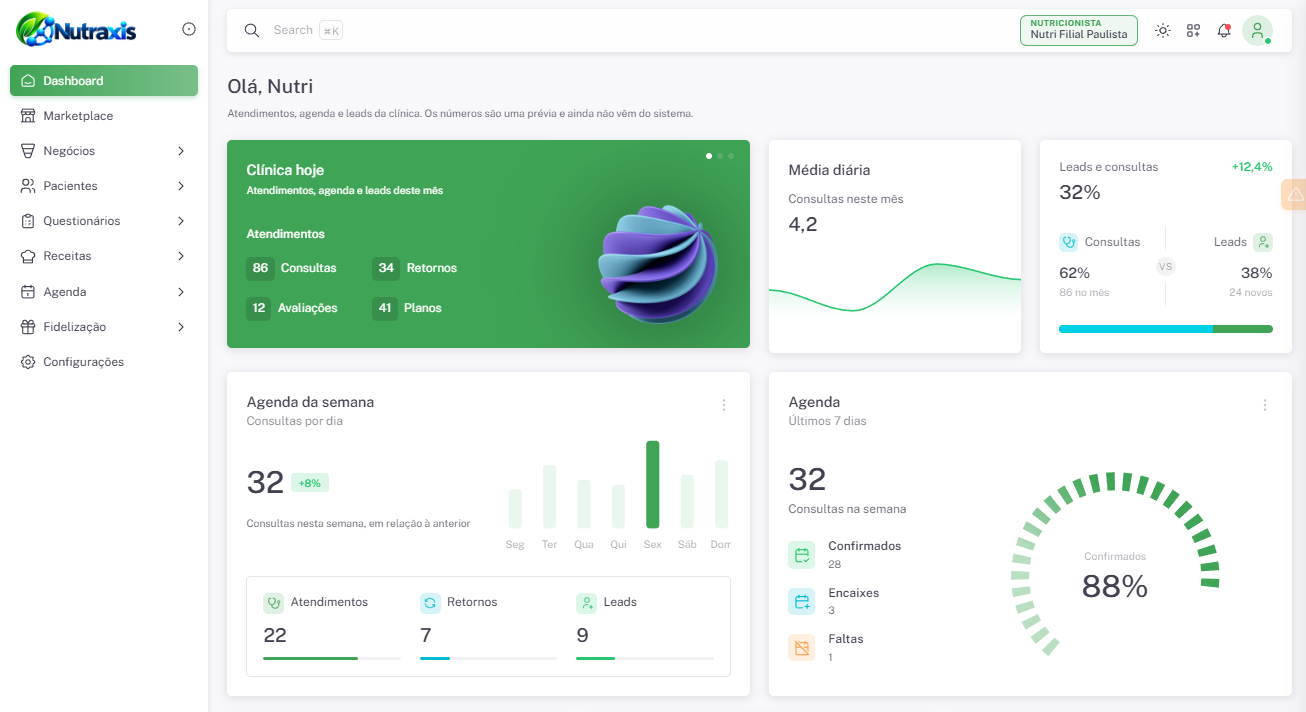Viewport: 1306px width, 712px height.
Task: Click the Atendimentos stethoscope icon
Action: pos(273,603)
